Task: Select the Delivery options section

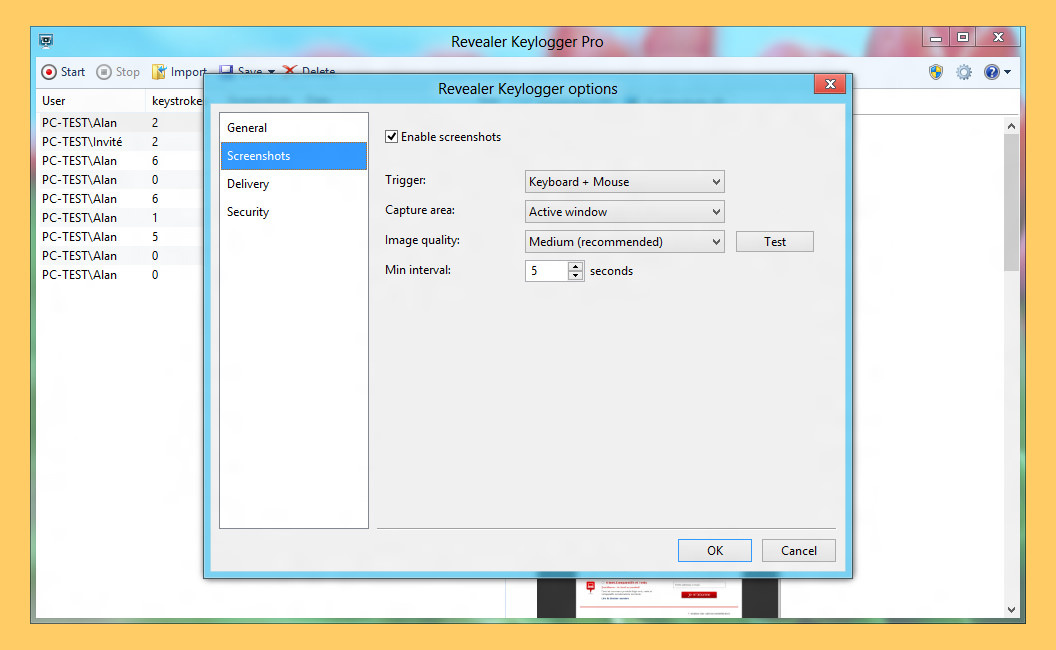Action: (x=248, y=184)
